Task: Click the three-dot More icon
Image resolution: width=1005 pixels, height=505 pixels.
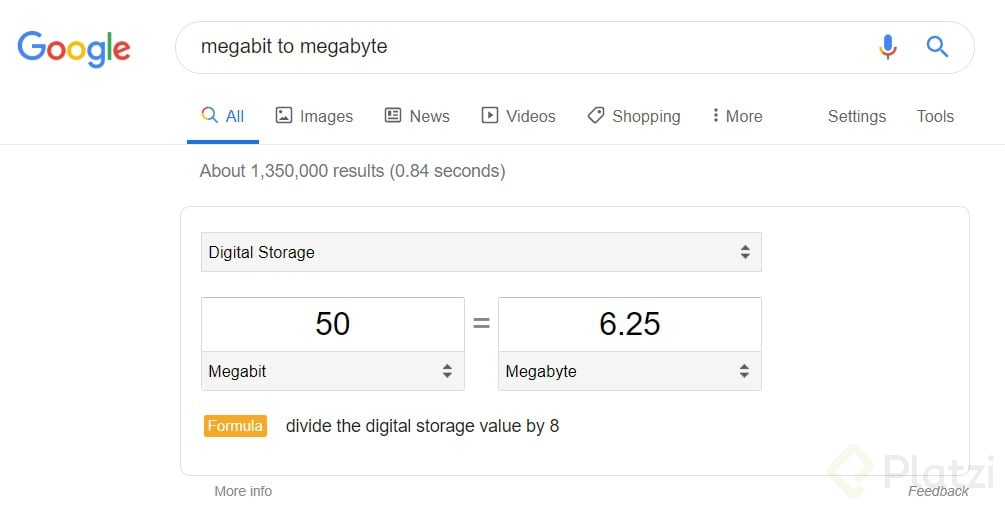Action: tap(715, 115)
